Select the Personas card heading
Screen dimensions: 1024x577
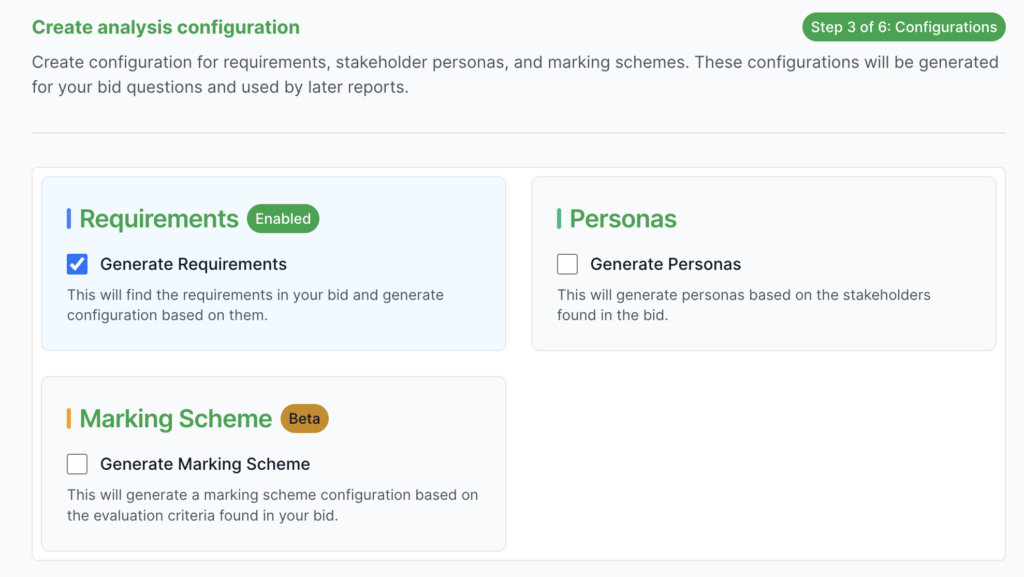(x=623, y=219)
